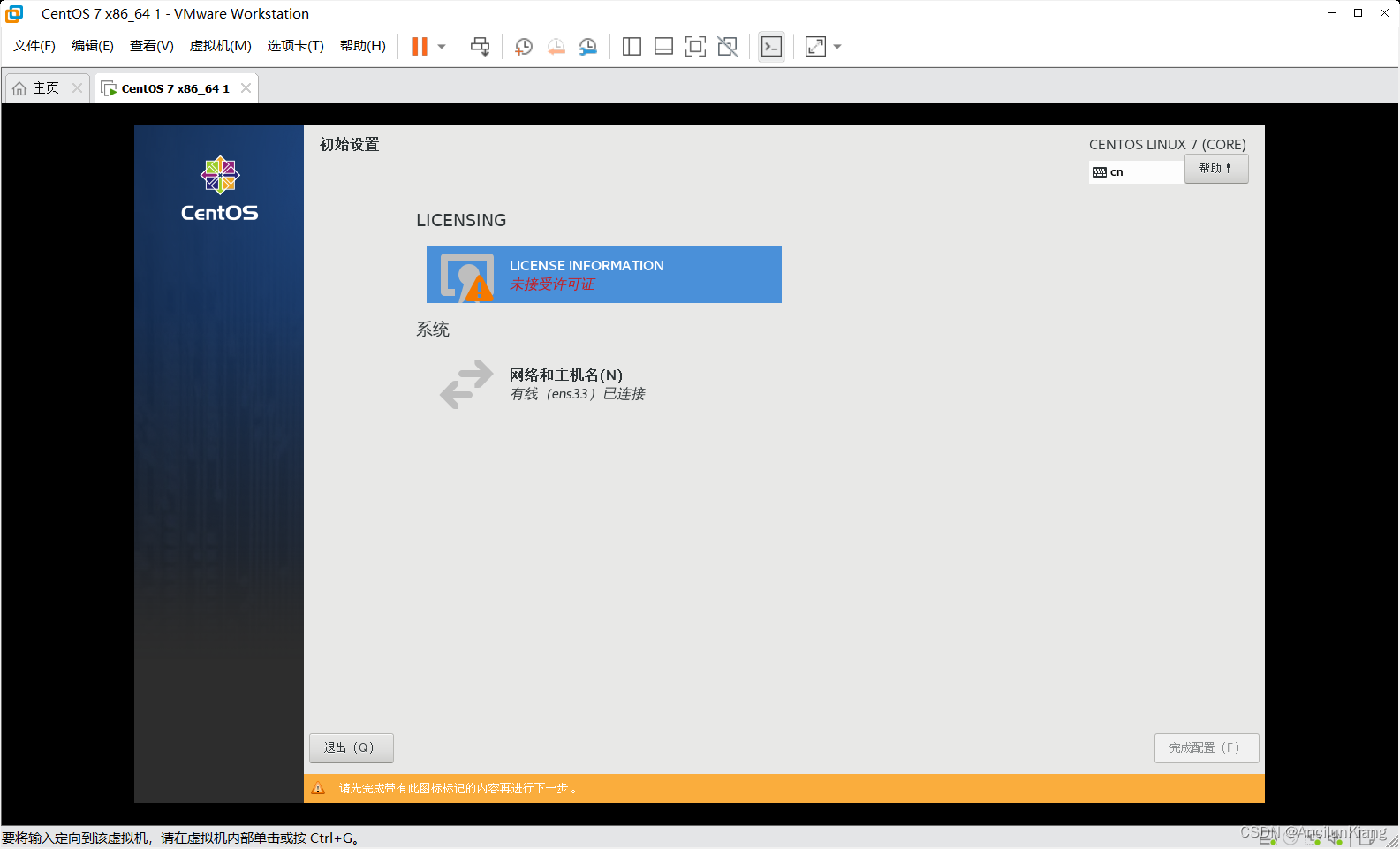
Task: Close the 主页 tab
Action: click(x=77, y=88)
